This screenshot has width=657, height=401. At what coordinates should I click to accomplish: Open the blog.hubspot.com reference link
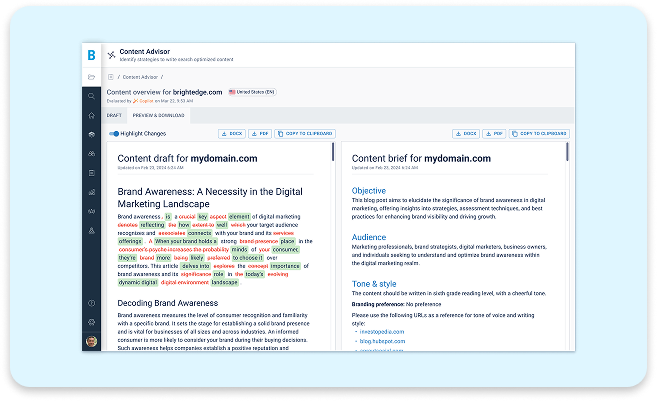pos(382,341)
